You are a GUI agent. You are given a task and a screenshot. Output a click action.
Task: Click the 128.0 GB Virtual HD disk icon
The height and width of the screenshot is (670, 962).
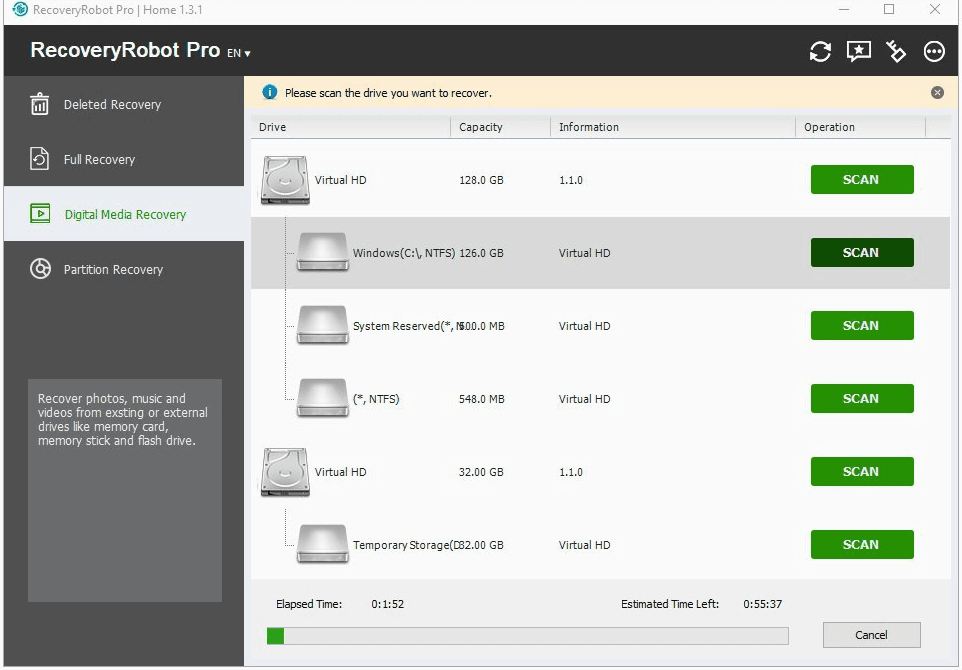click(x=285, y=180)
